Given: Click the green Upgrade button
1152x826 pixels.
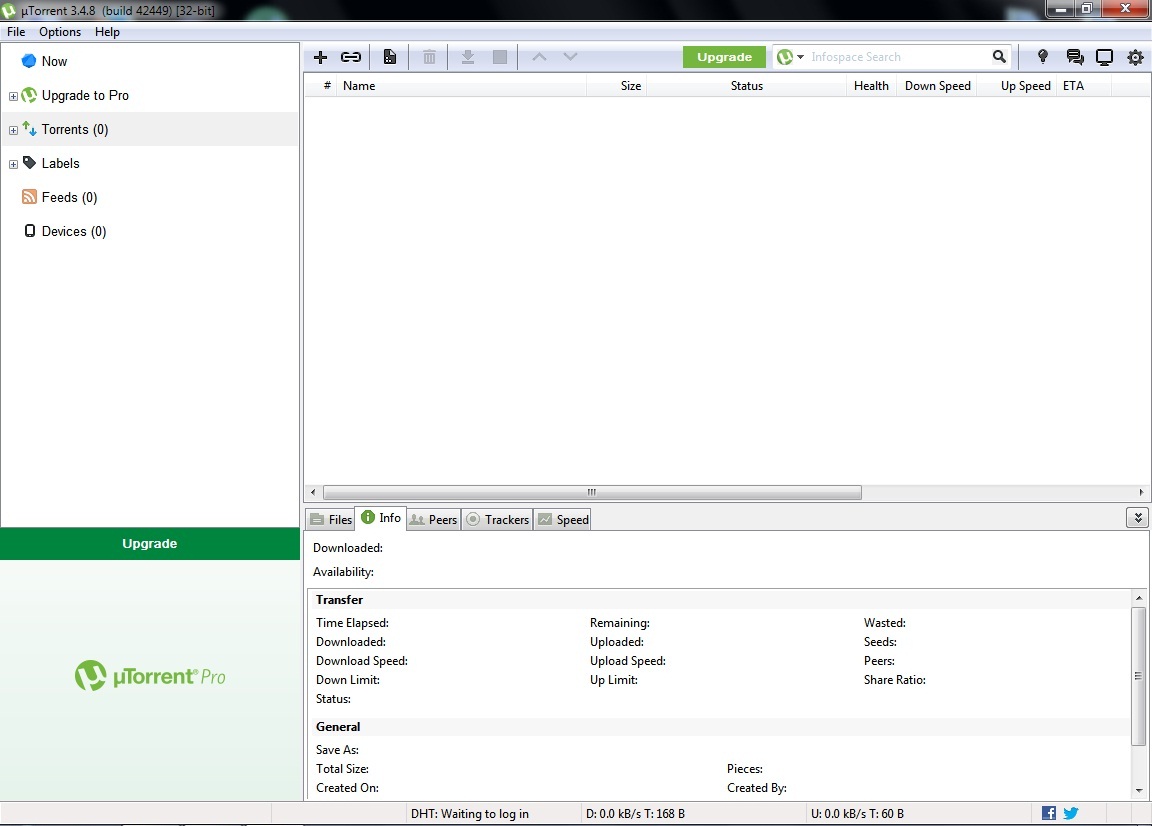Looking at the screenshot, I should 724,57.
